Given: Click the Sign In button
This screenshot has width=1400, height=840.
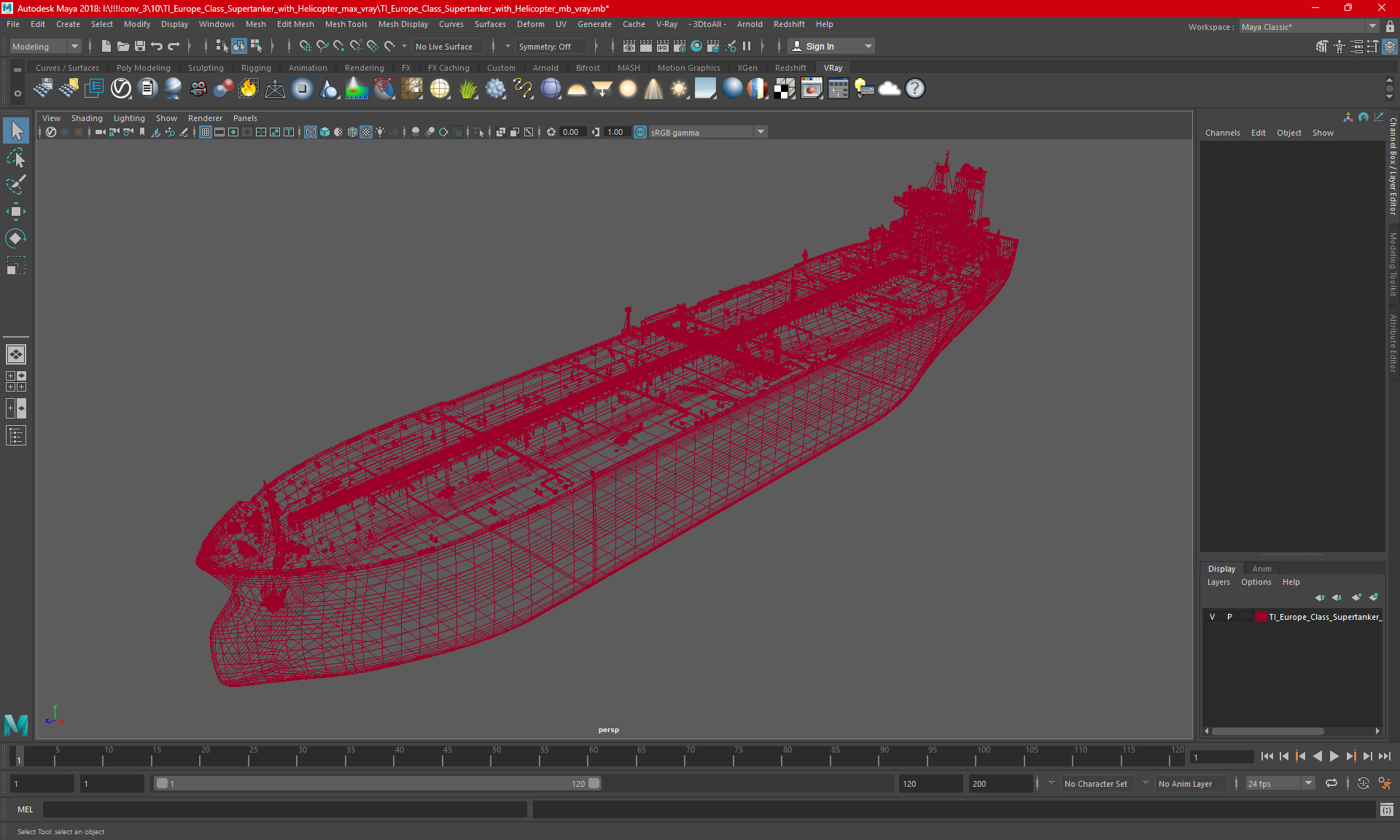Looking at the screenshot, I should pyautogui.click(x=823, y=46).
